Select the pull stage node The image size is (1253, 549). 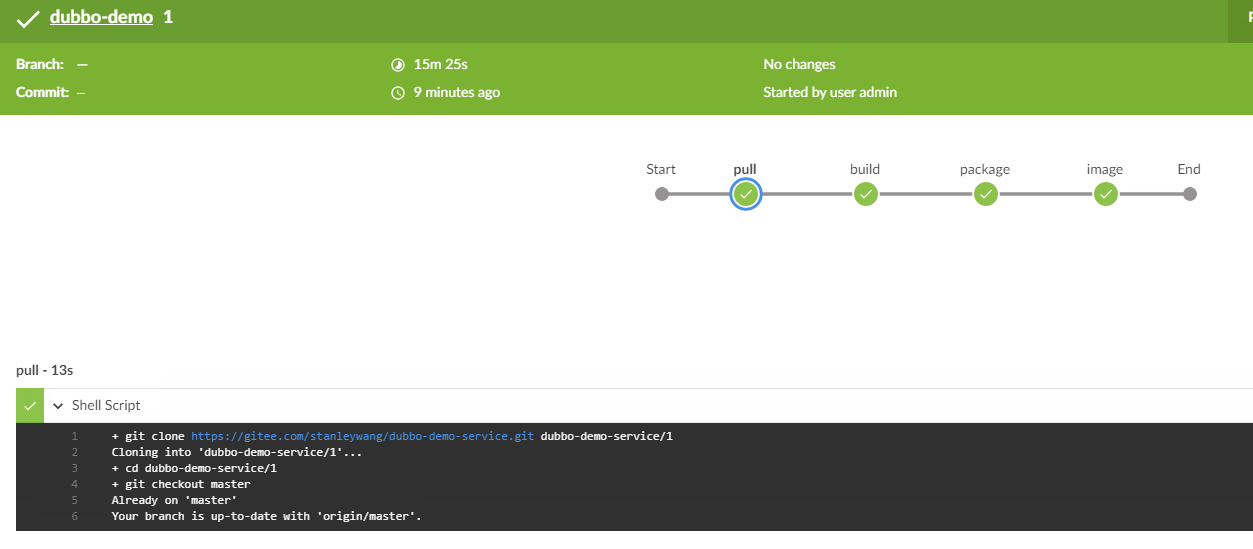tap(745, 194)
